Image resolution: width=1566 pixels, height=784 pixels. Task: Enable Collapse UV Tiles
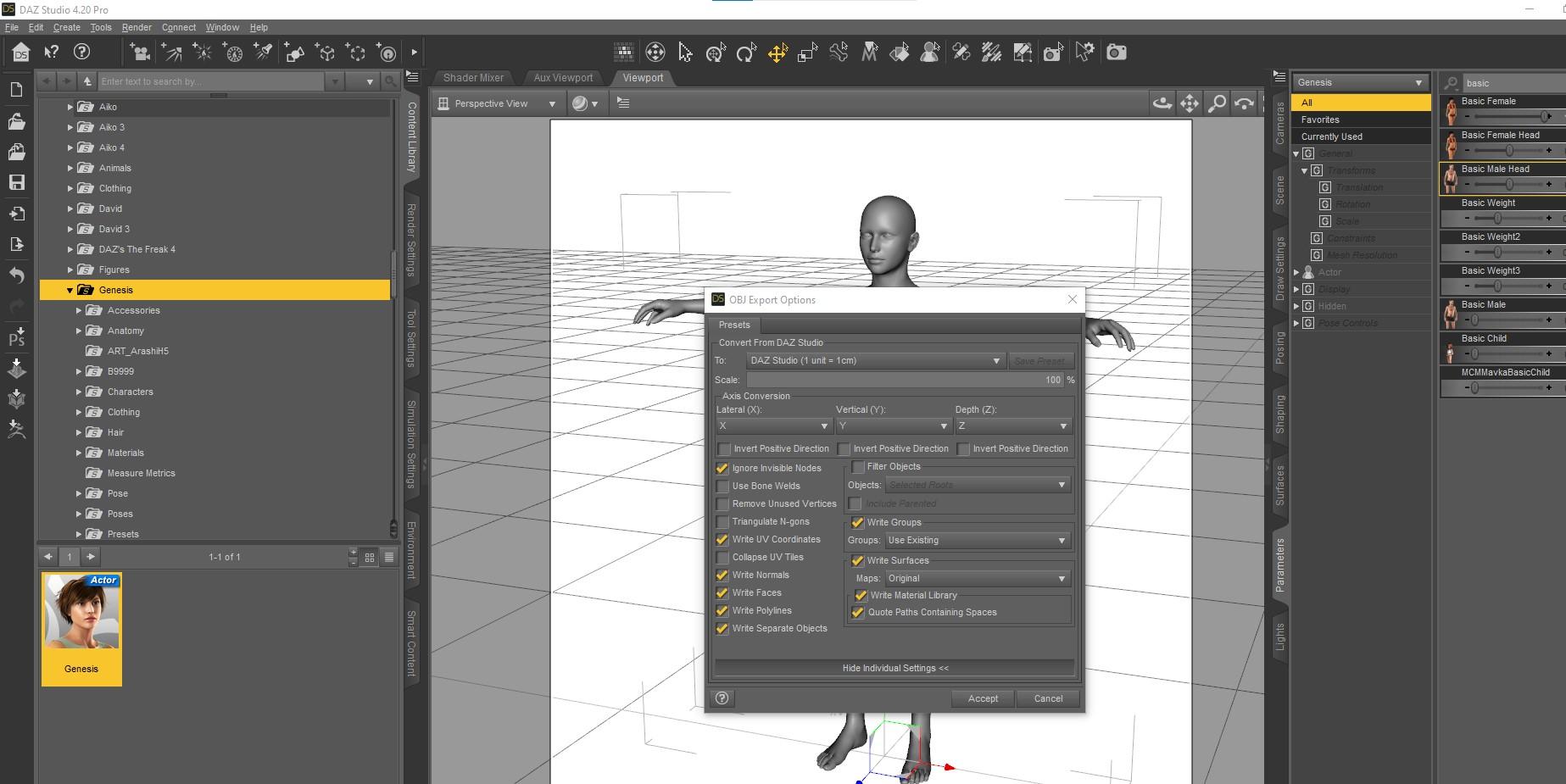(x=722, y=557)
